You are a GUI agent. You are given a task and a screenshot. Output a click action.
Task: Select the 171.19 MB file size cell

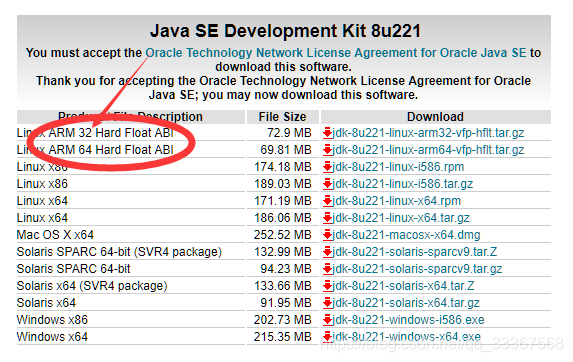click(x=283, y=201)
